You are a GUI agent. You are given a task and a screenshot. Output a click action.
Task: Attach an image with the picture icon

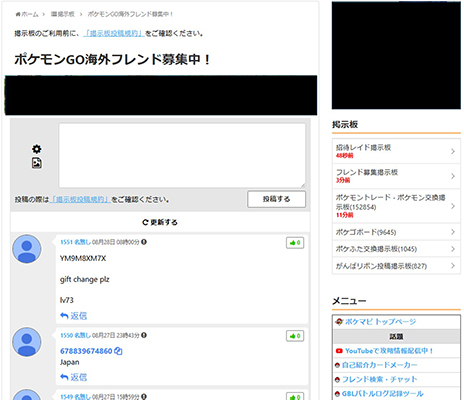[x=37, y=163]
